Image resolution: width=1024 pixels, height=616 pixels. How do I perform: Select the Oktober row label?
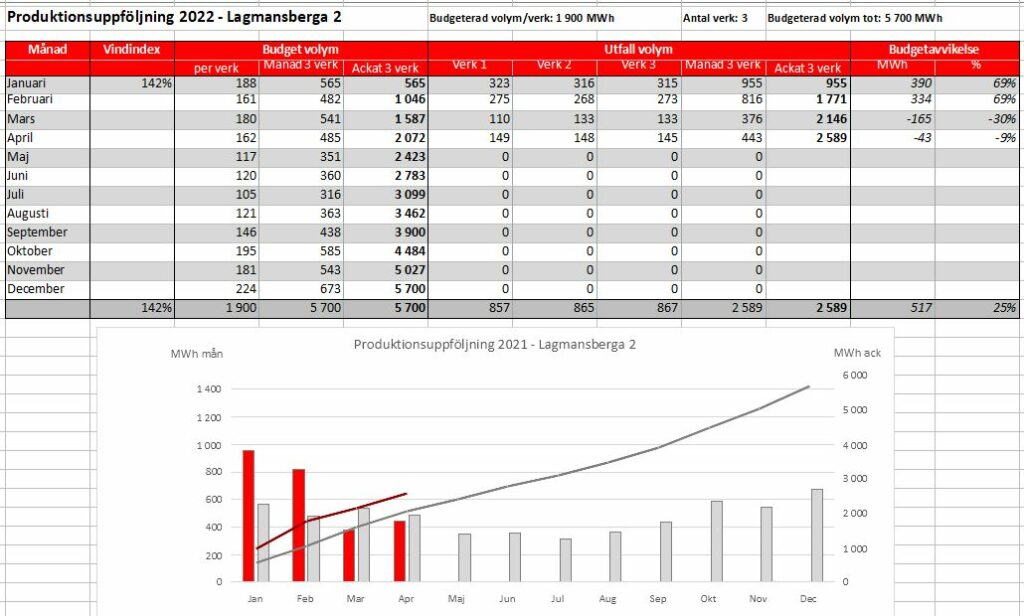(30, 251)
